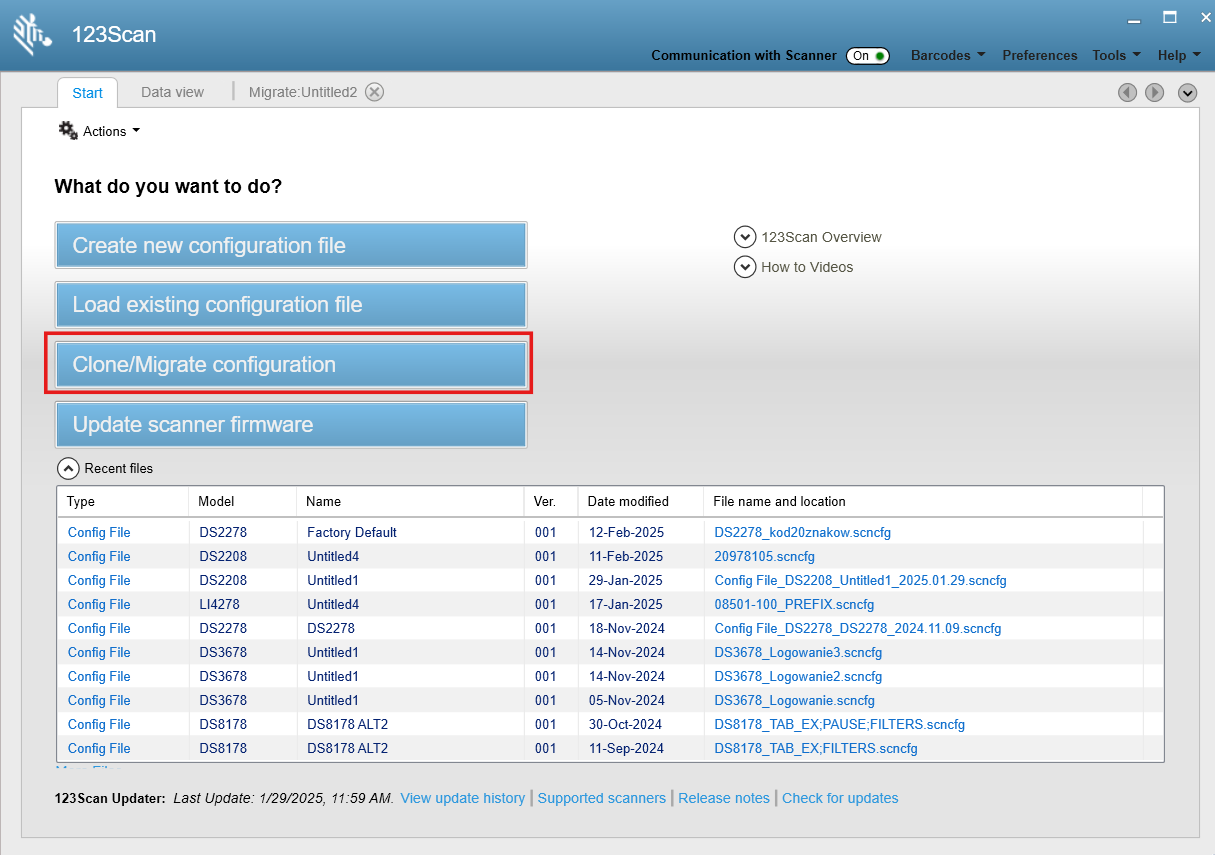Expand the How to Videos section
Screen dimensions: 1215x855
[x=745, y=267]
